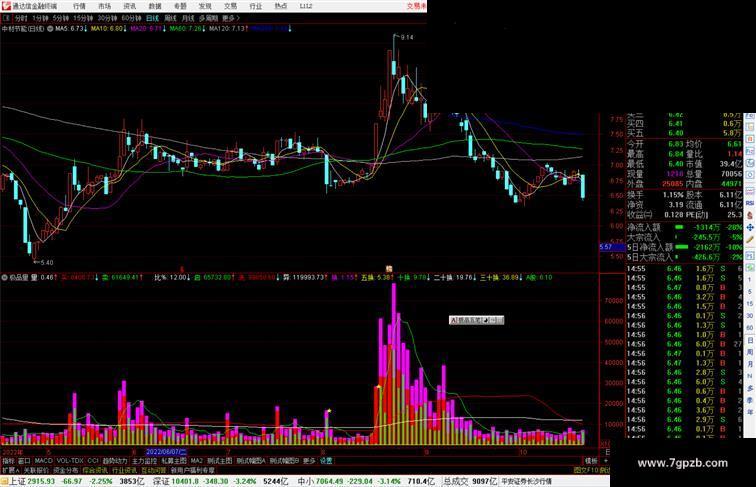This screenshot has width=756, height=487.
Task: Click the 5-minute period shortcut in right sidebar
Action: (750, 291)
